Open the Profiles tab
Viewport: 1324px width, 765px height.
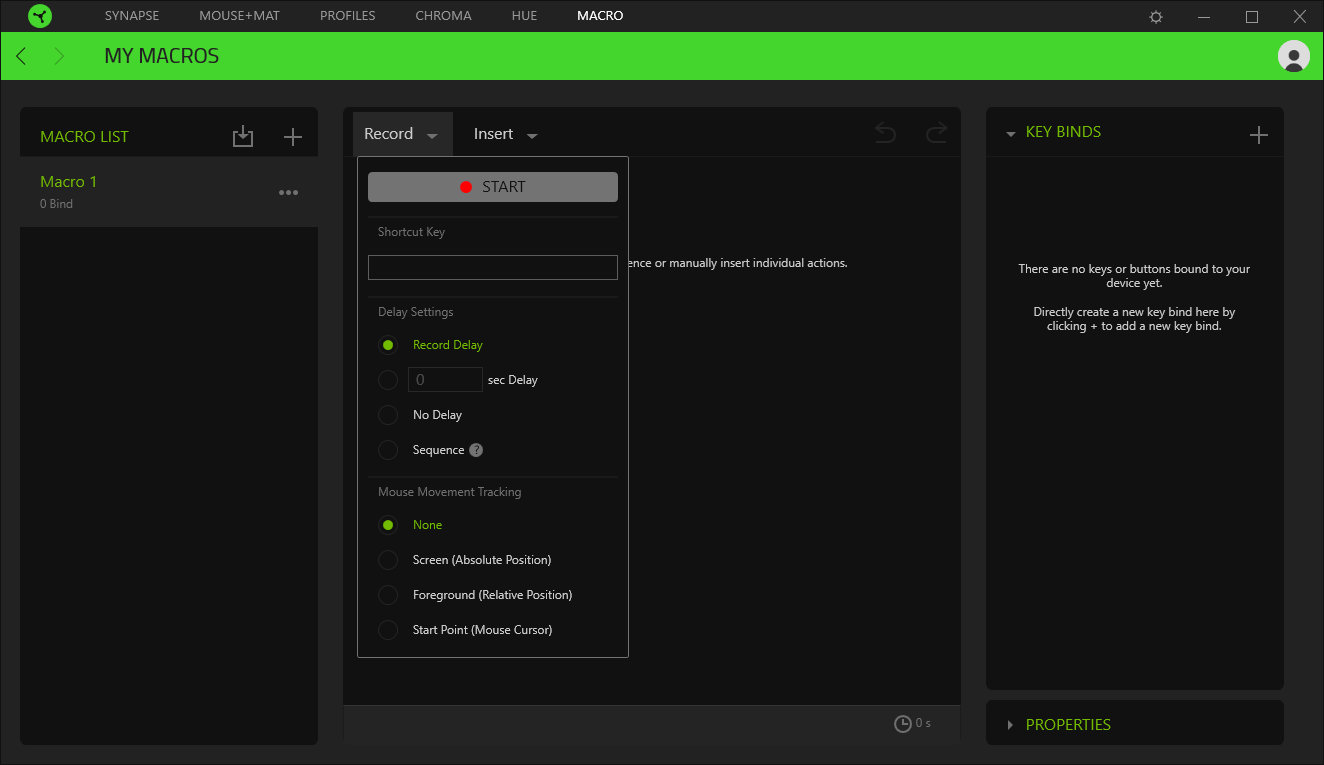pyautogui.click(x=347, y=16)
